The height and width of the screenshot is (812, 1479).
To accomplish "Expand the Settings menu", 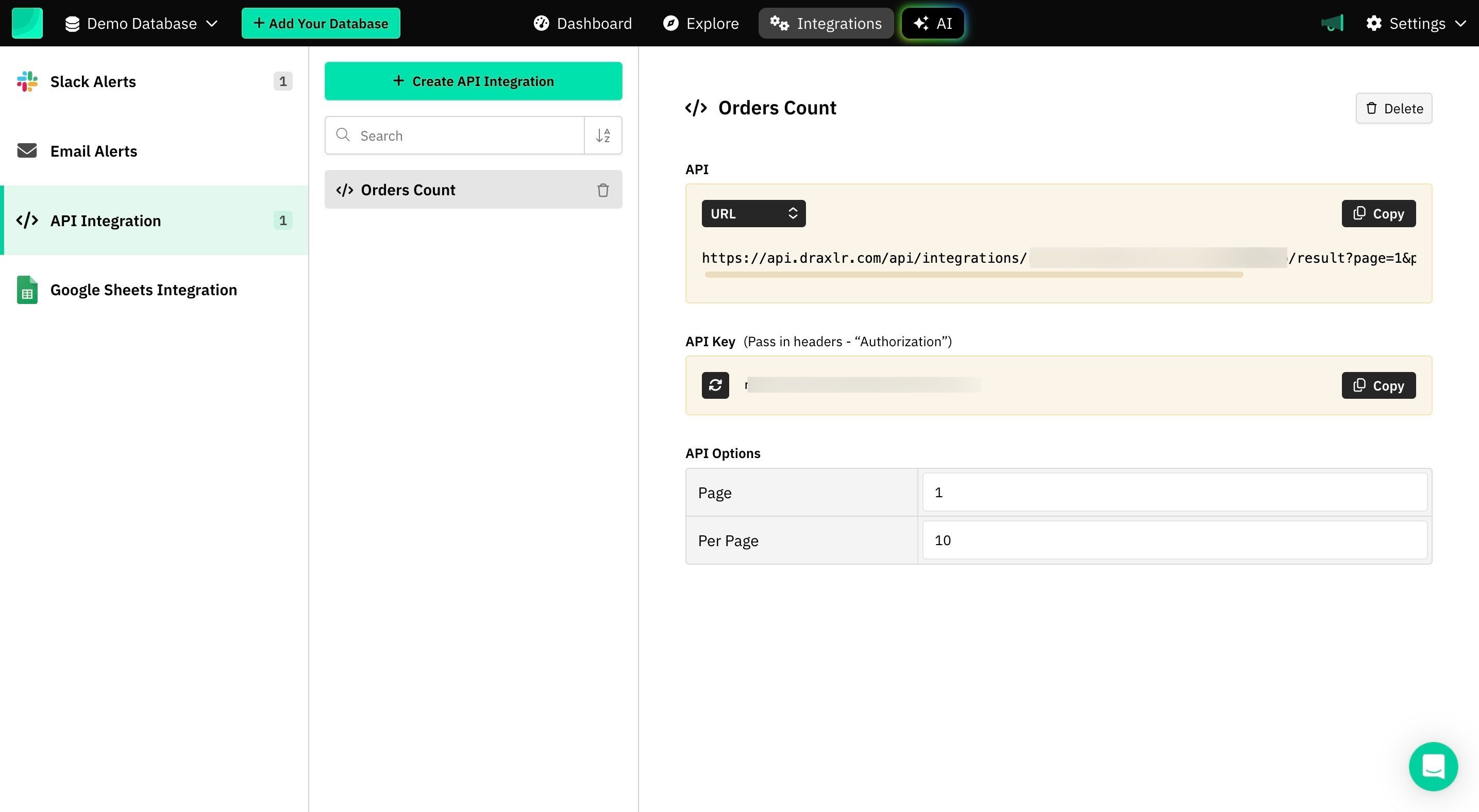I will [x=1416, y=24].
